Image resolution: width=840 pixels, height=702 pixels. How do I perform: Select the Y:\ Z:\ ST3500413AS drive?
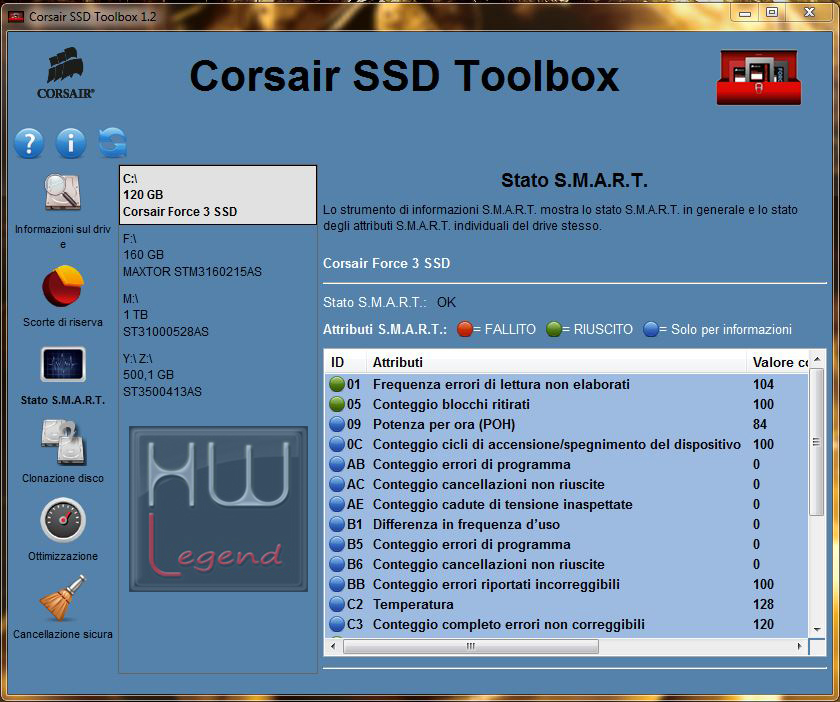[218, 375]
